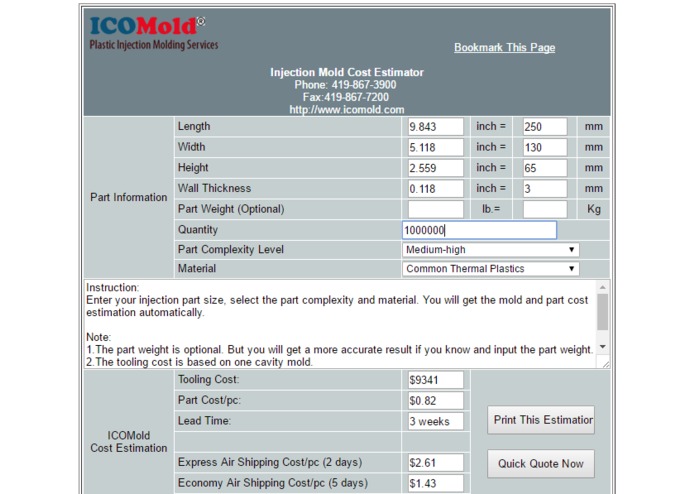Open the Part Complexity Level dropdown
The width and height of the screenshot is (695, 494).
click(491, 250)
